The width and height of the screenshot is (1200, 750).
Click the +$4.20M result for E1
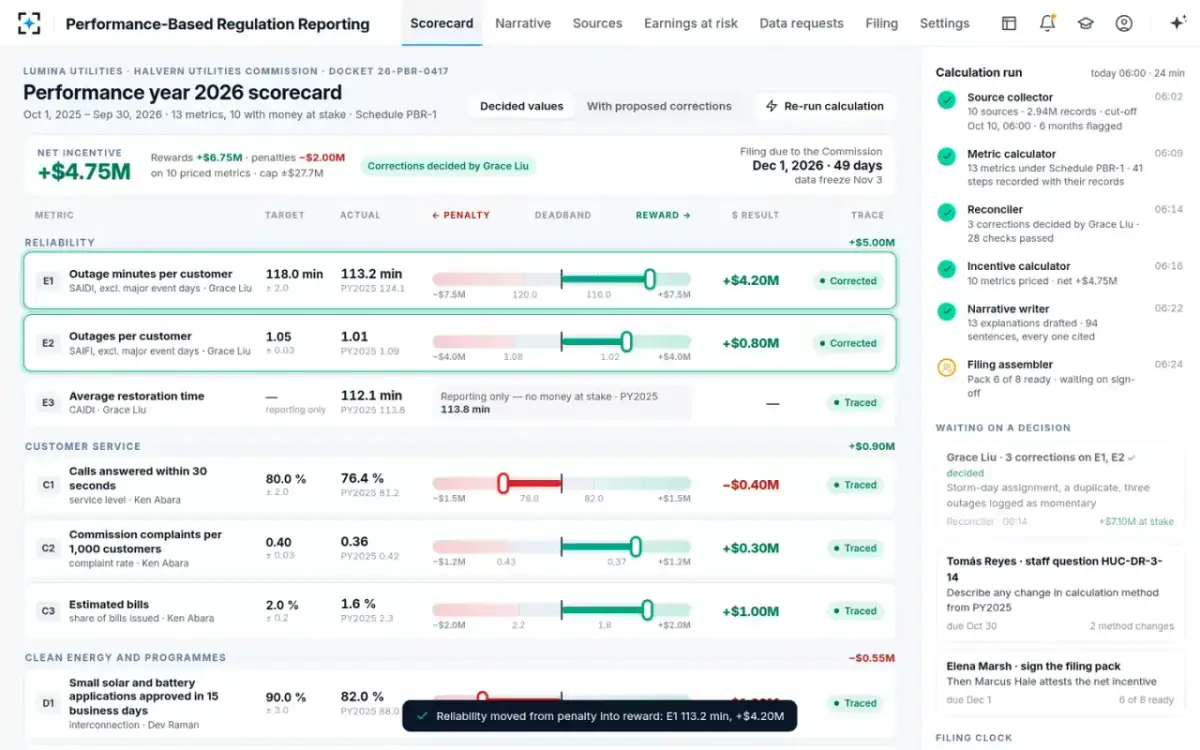tap(751, 281)
